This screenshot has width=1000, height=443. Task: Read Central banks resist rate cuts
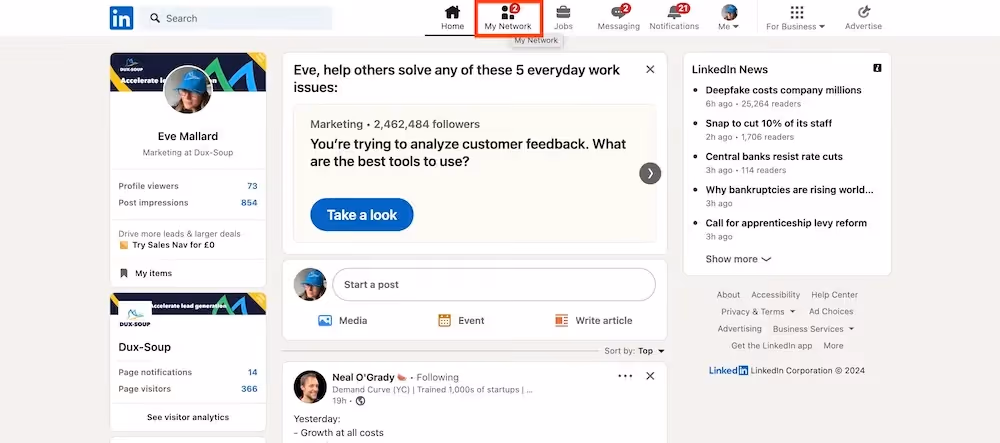pos(774,157)
